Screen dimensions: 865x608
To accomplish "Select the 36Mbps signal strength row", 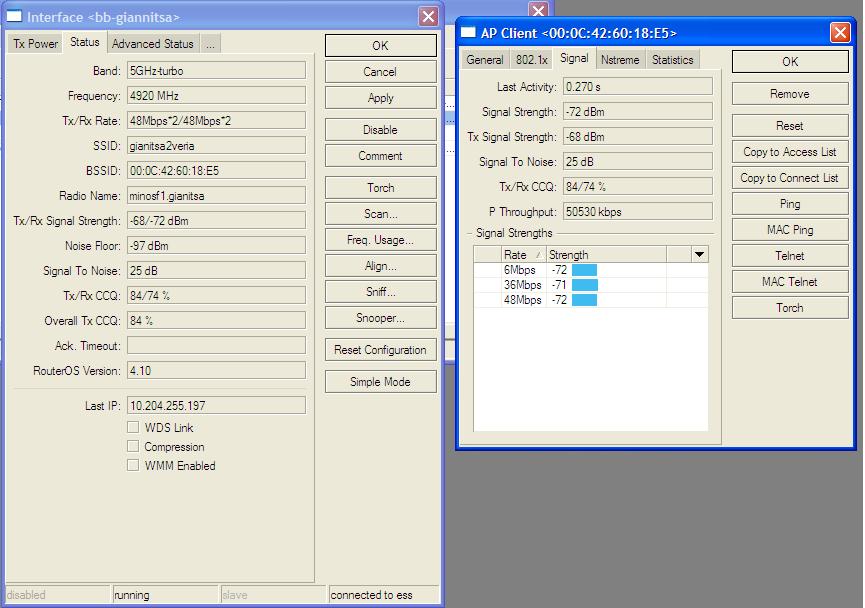I will point(590,285).
